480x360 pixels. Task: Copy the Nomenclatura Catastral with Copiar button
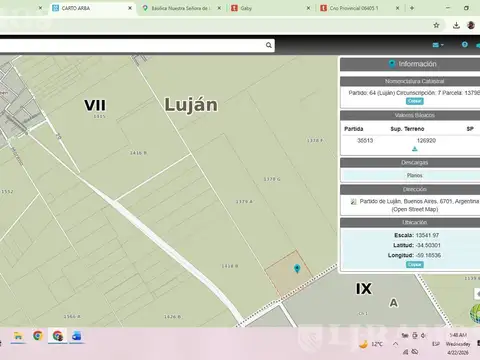[x=415, y=101]
